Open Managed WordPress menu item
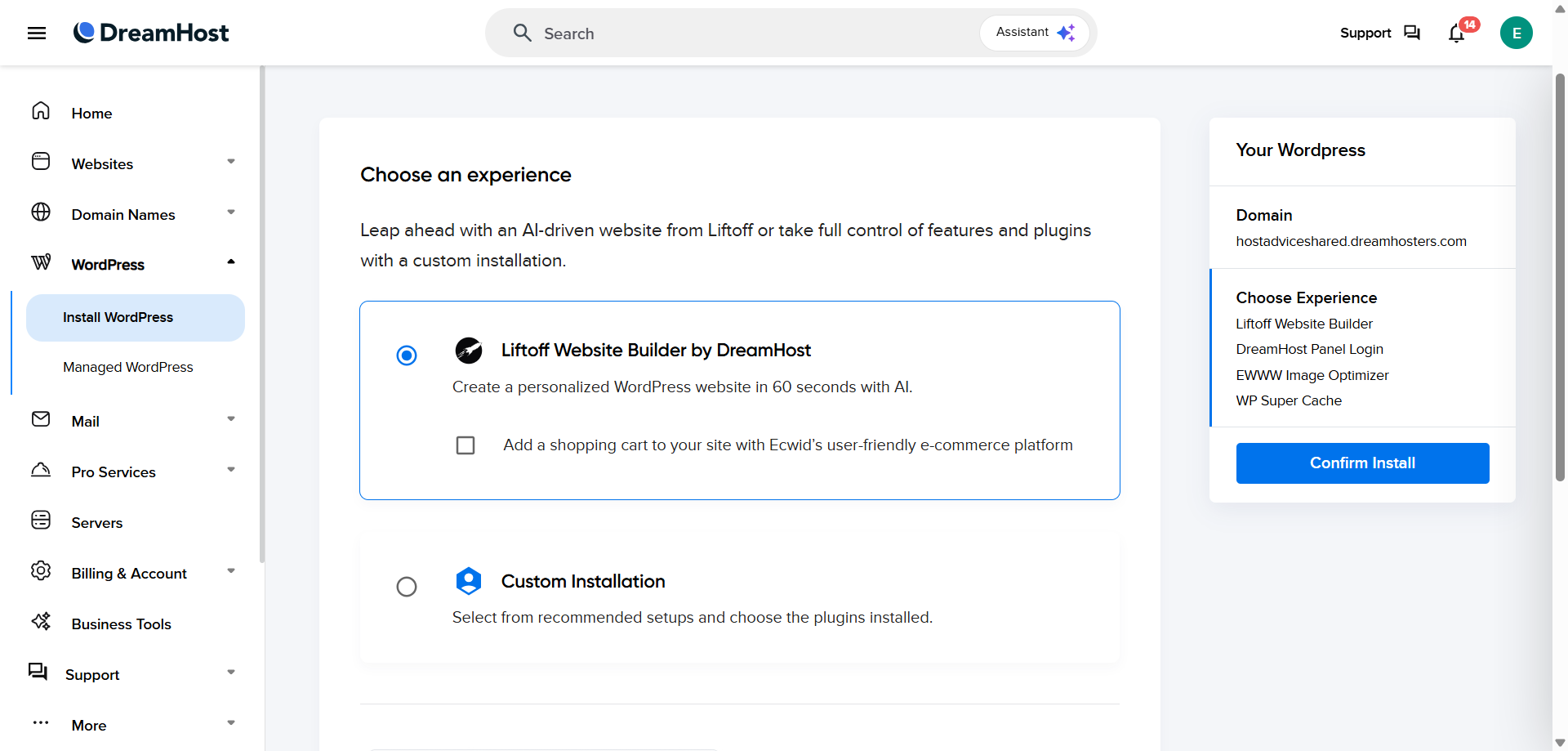 pyautogui.click(x=128, y=368)
